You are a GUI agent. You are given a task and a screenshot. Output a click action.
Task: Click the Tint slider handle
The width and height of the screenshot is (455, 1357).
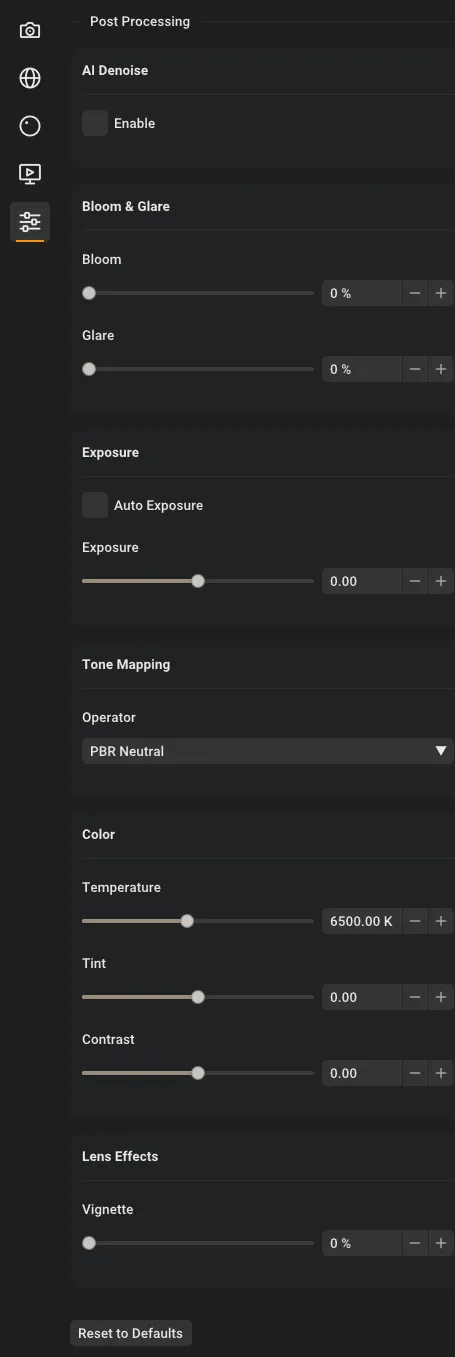198,997
